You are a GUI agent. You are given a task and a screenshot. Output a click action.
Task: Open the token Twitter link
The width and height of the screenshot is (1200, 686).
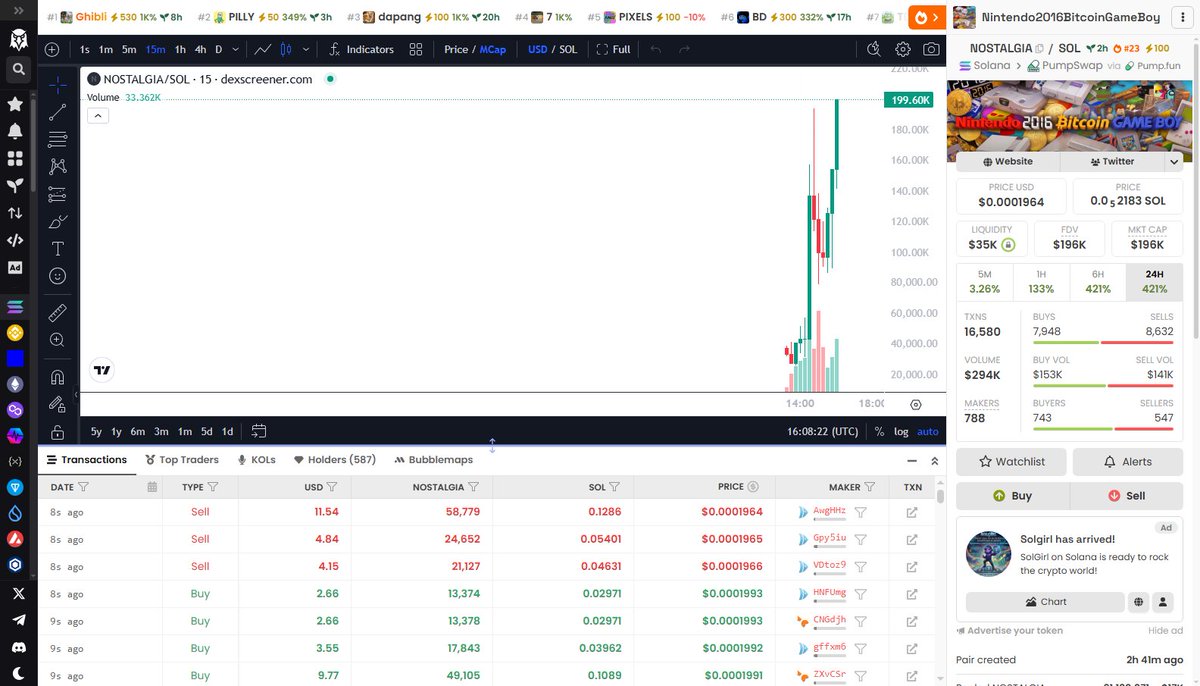click(x=1112, y=161)
